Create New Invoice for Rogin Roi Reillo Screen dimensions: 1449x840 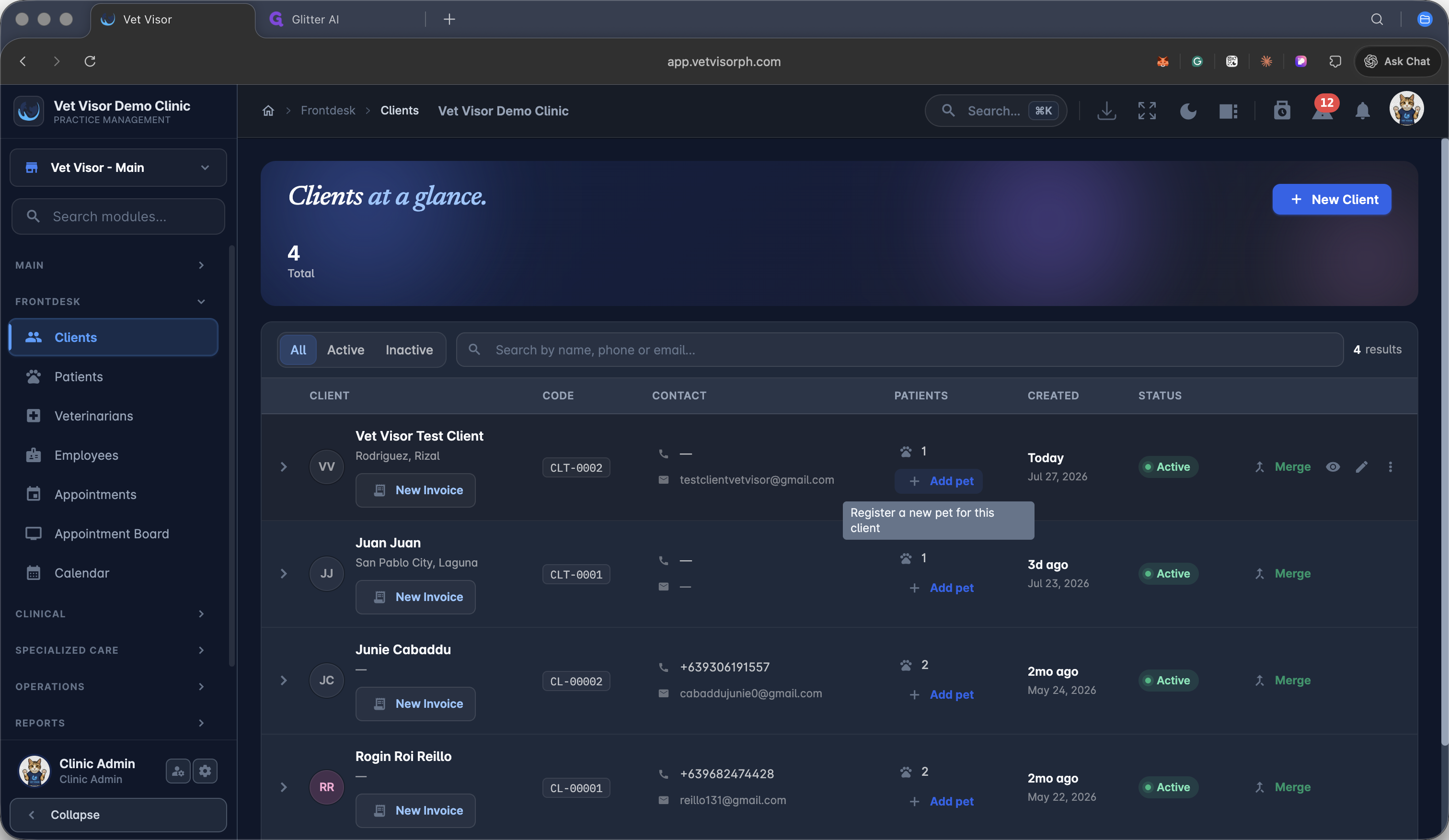click(x=415, y=811)
